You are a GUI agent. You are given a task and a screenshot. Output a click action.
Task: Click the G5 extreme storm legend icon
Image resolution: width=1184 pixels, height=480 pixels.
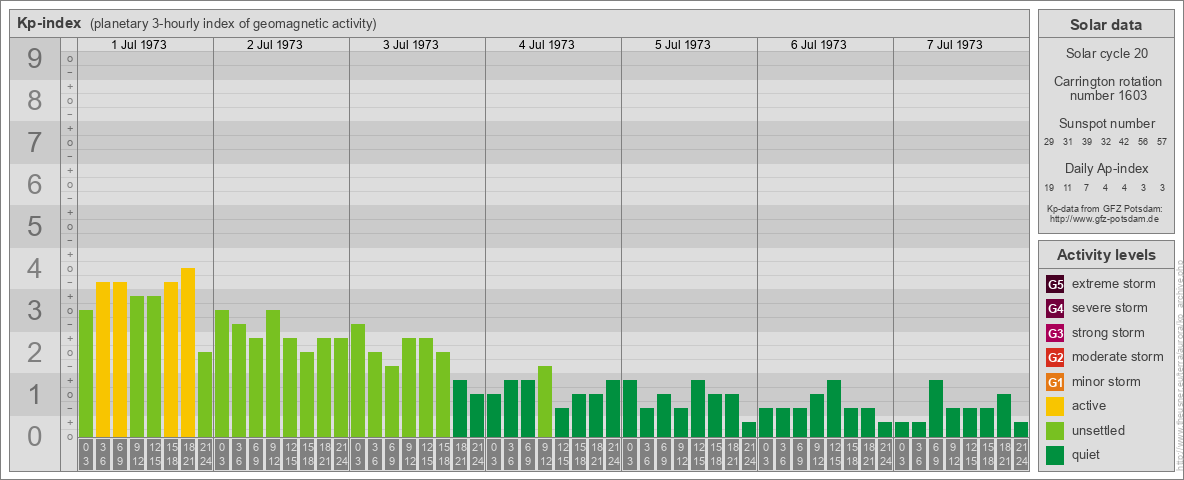[1055, 284]
